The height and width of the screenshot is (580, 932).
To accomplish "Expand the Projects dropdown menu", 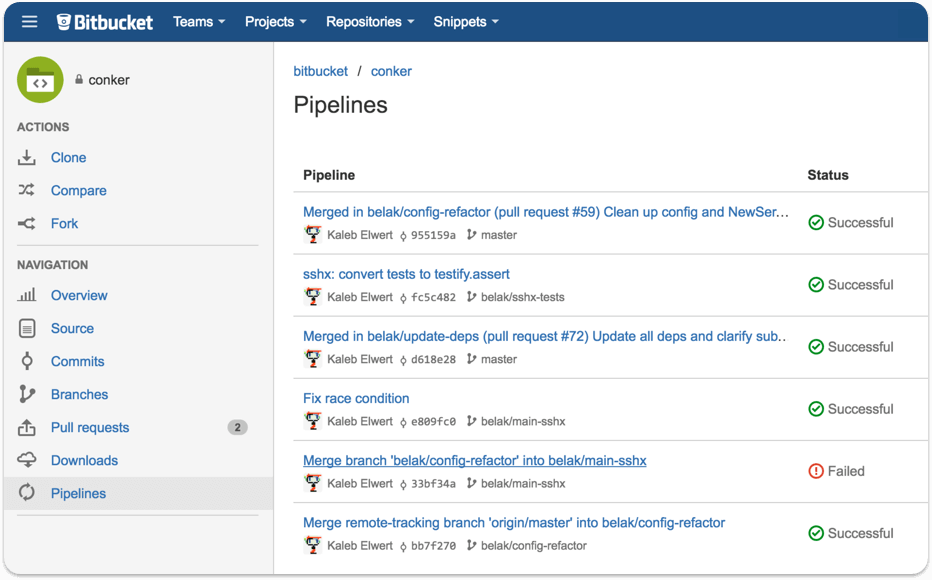I will click(275, 21).
